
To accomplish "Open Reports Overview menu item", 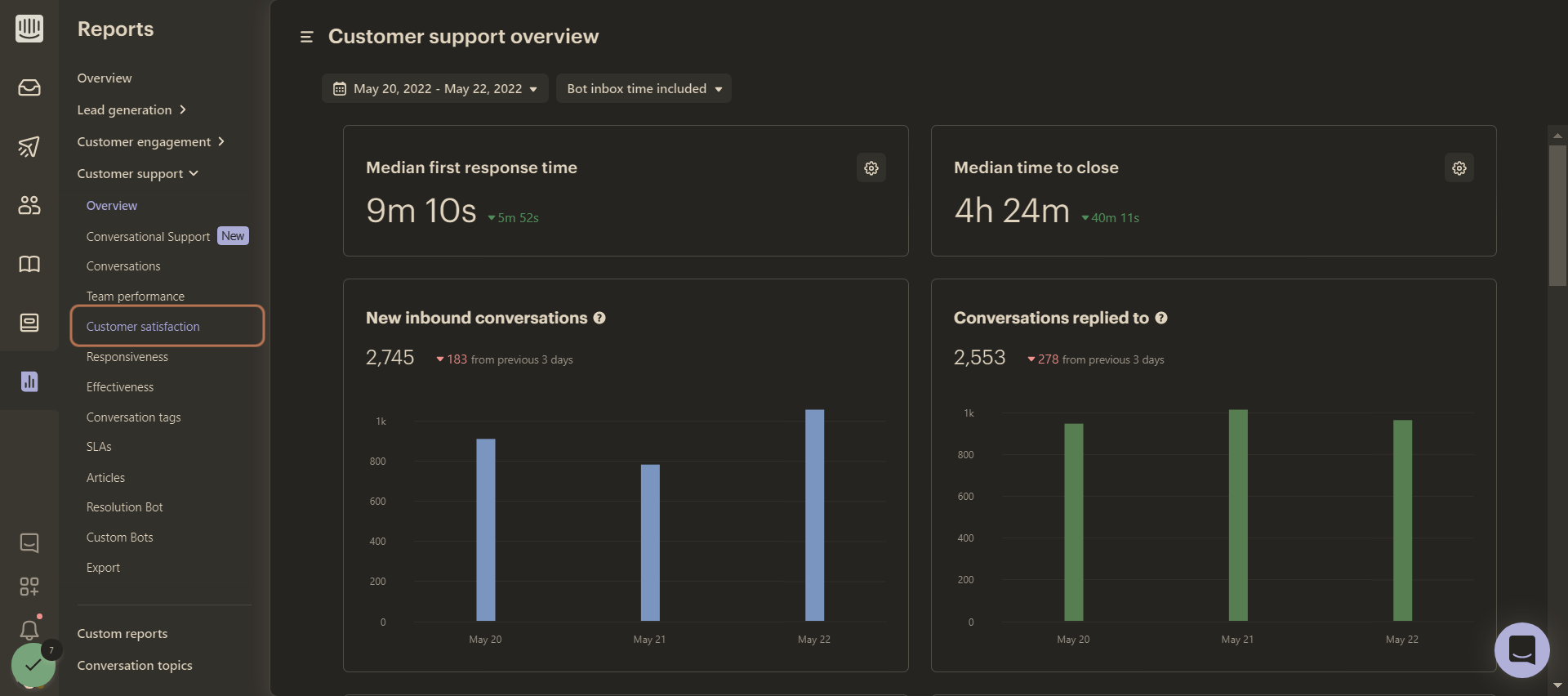I will click(x=105, y=78).
